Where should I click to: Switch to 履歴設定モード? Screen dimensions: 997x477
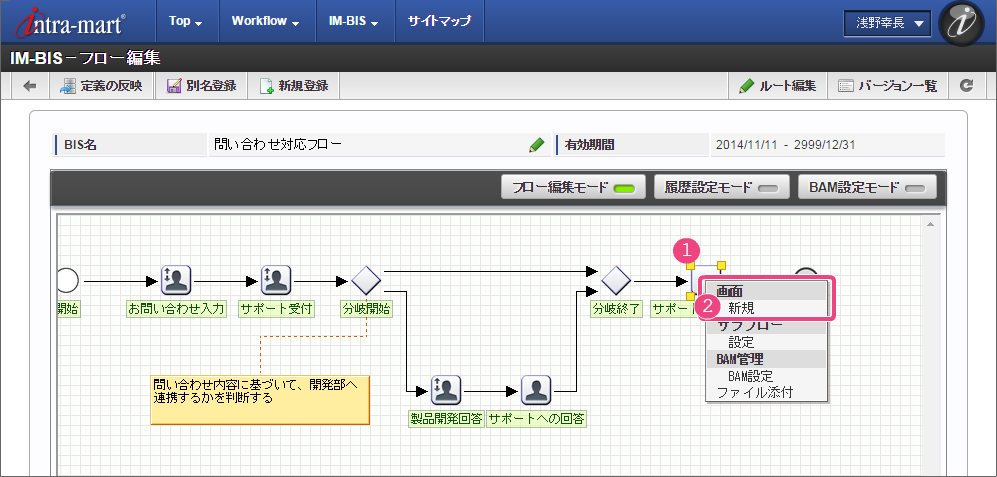722,187
